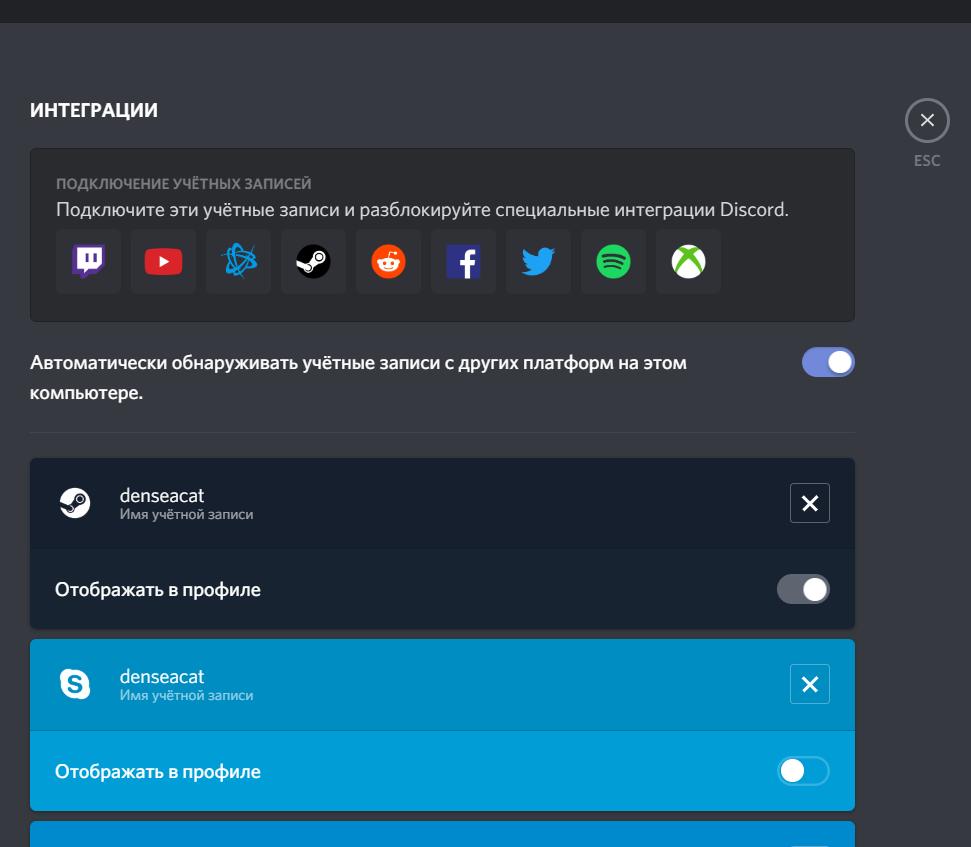Click the 'Автоматически обнаруживать учётные записи' text
Viewport: 971px width, 847px height.
coord(358,377)
